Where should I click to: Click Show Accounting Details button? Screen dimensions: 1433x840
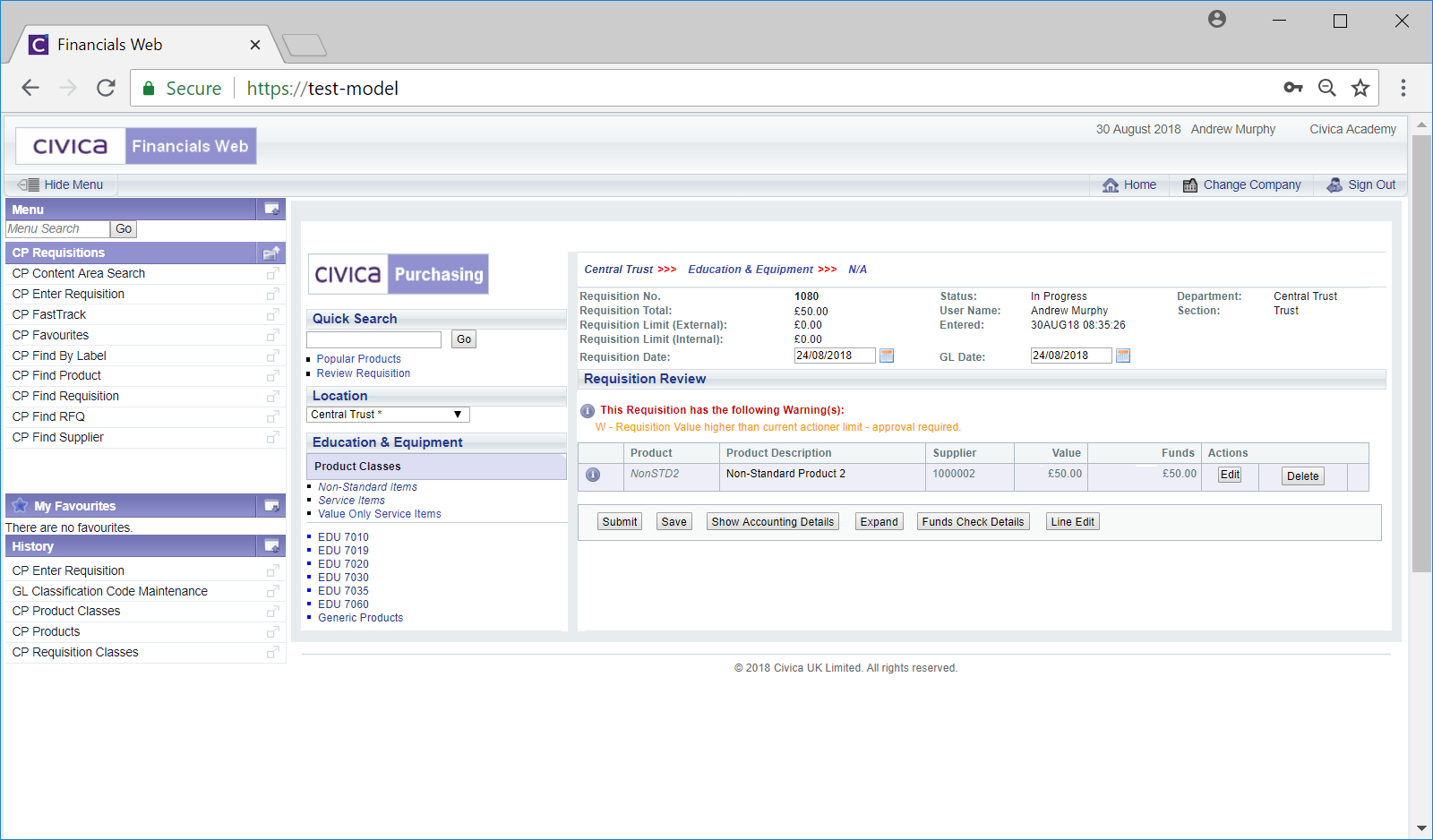point(773,522)
